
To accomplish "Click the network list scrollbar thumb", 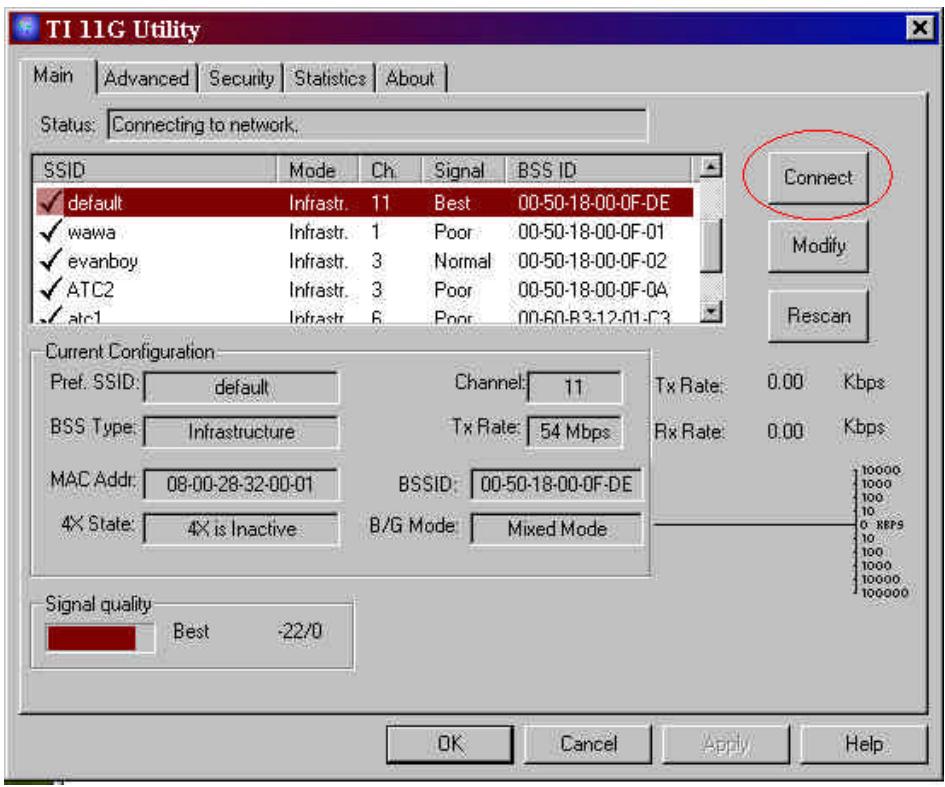I will tap(711, 246).
